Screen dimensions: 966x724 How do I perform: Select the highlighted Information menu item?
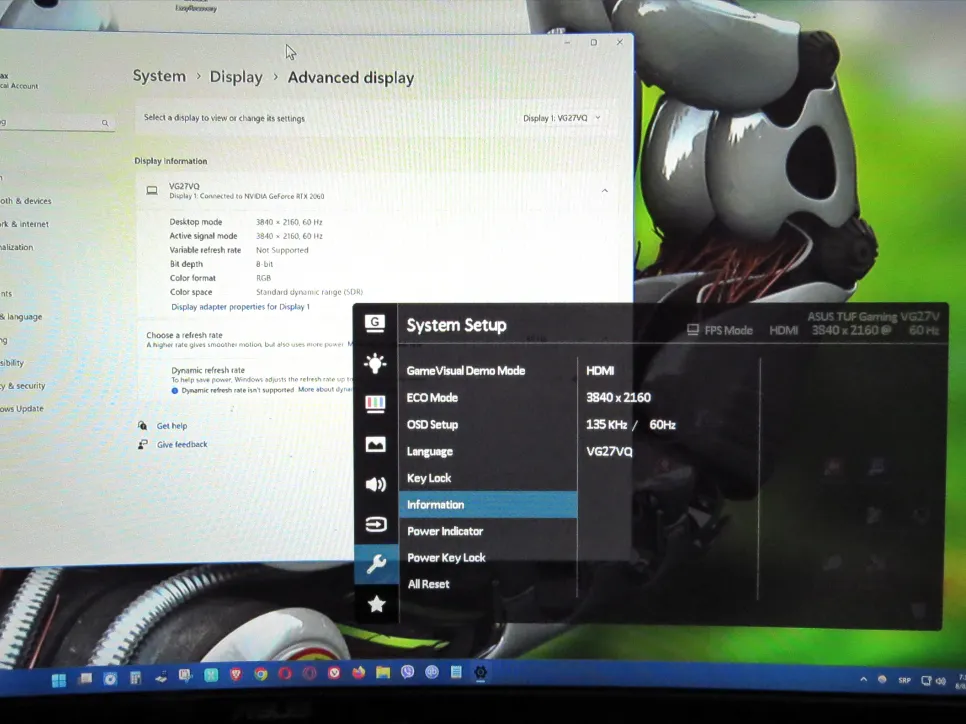click(x=488, y=505)
